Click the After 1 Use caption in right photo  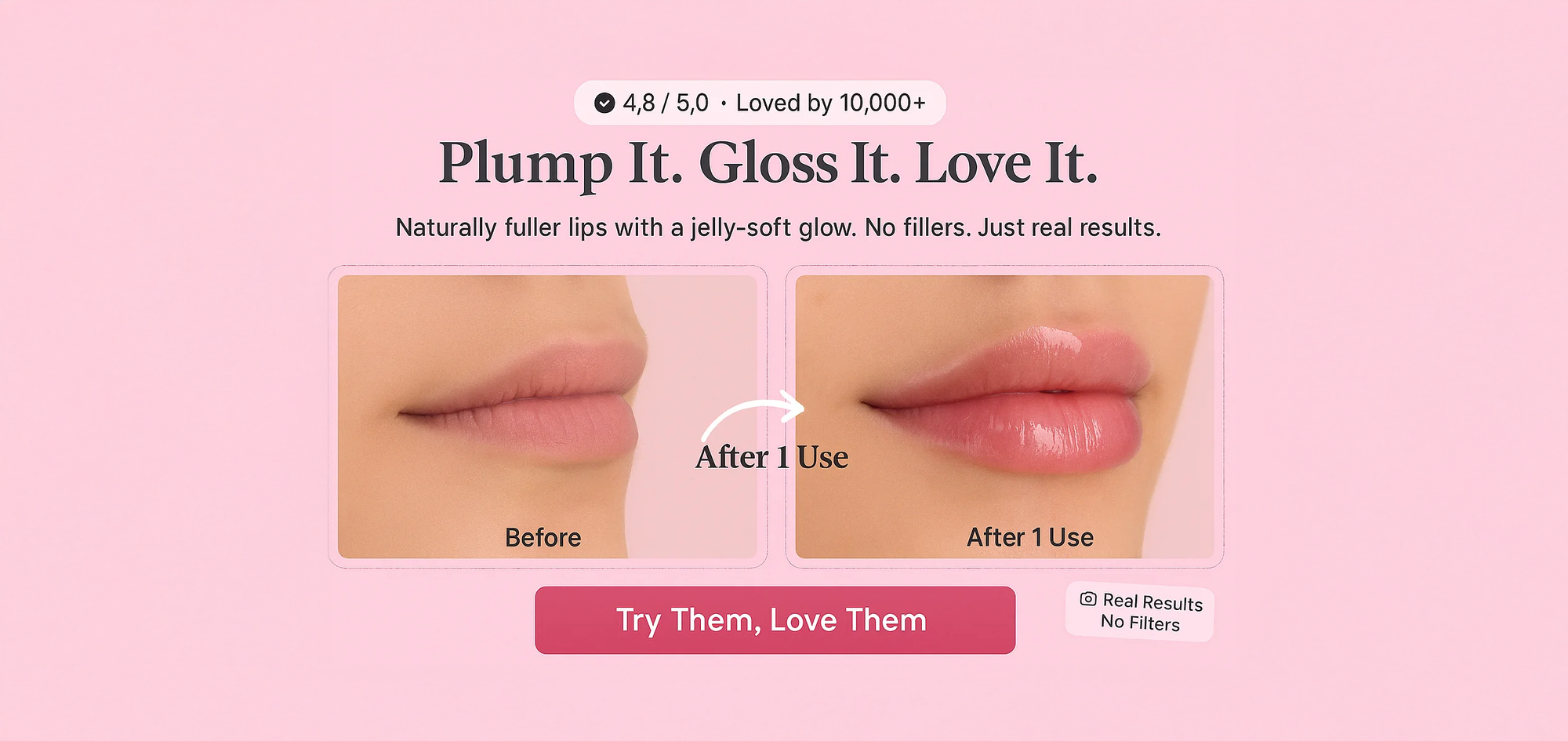[x=1030, y=537]
